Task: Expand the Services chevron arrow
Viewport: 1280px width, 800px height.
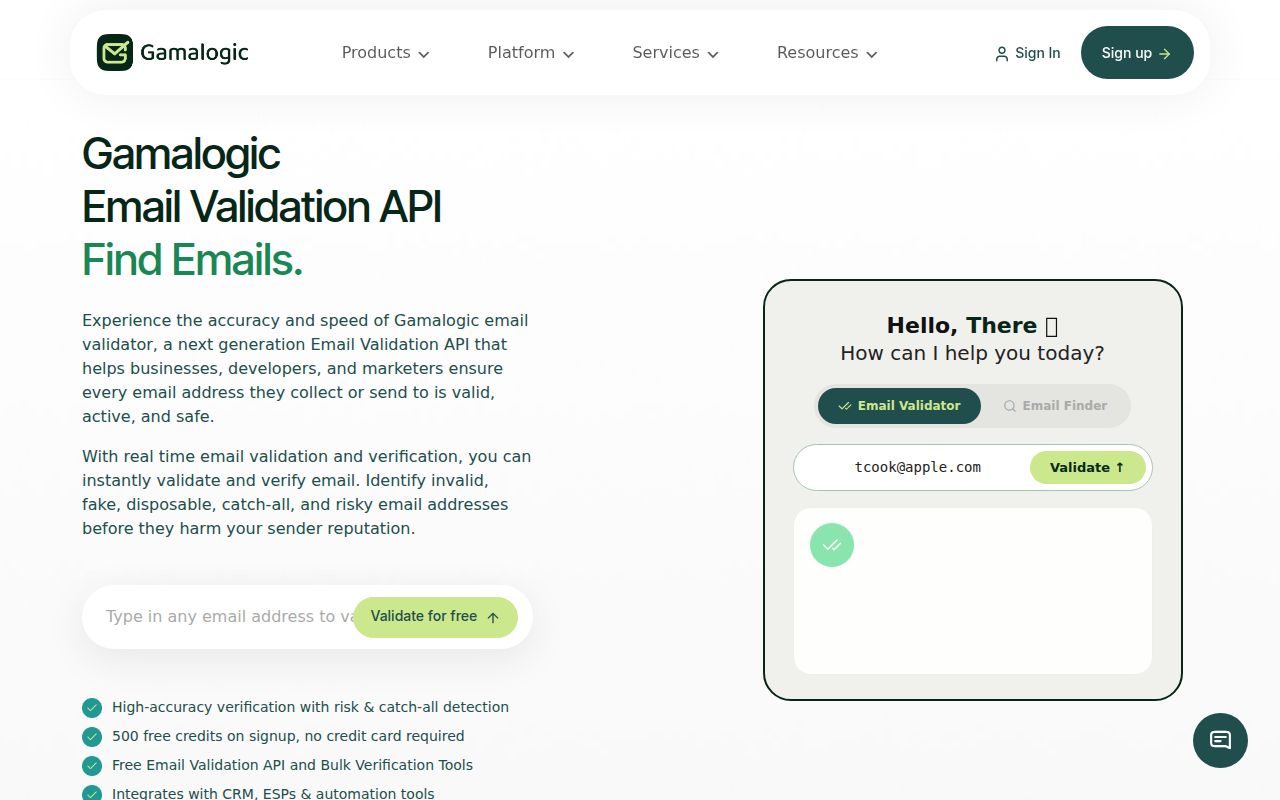Action: 713,54
